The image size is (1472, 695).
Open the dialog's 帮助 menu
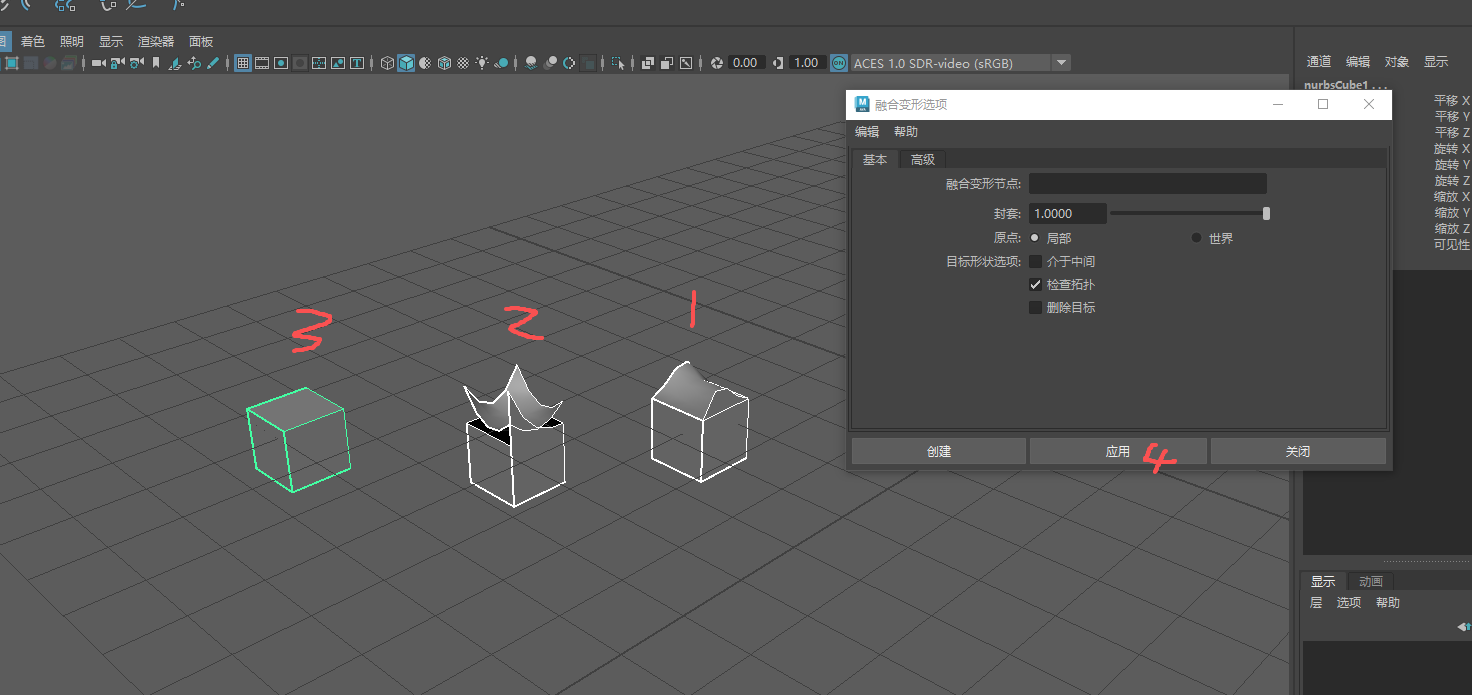coord(906,132)
